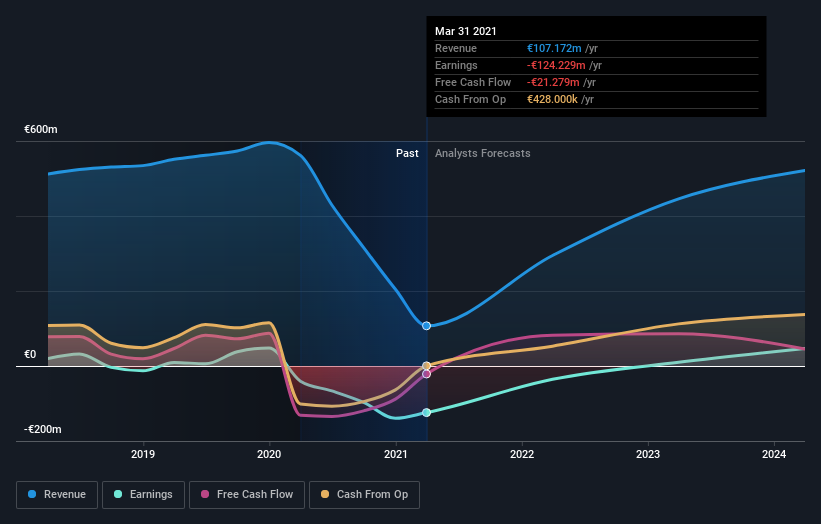Click the Mar 31 2021 tooltip date
821x524 pixels.
pyautogui.click(x=465, y=31)
